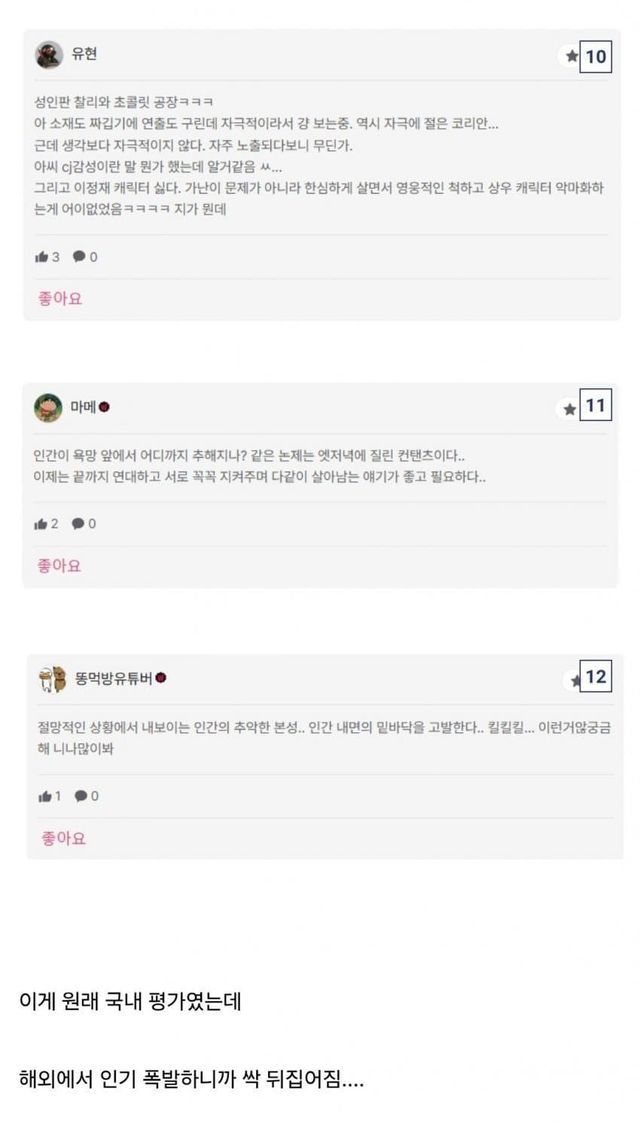Click the red badge next to 똥먹방유튜버
Image resolution: width=640 pixels, height=1126 pixels.
tap(161, 679)
